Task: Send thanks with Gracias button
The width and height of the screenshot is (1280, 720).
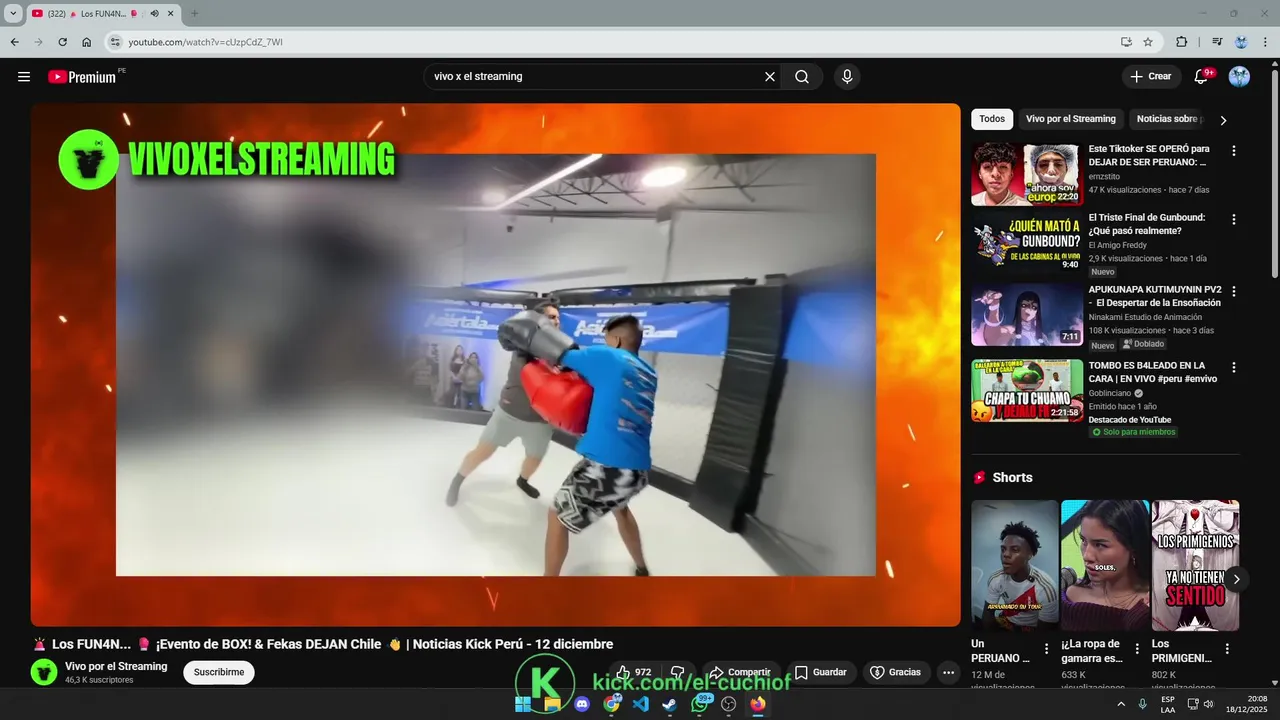Action: click(x=896, y=672)
